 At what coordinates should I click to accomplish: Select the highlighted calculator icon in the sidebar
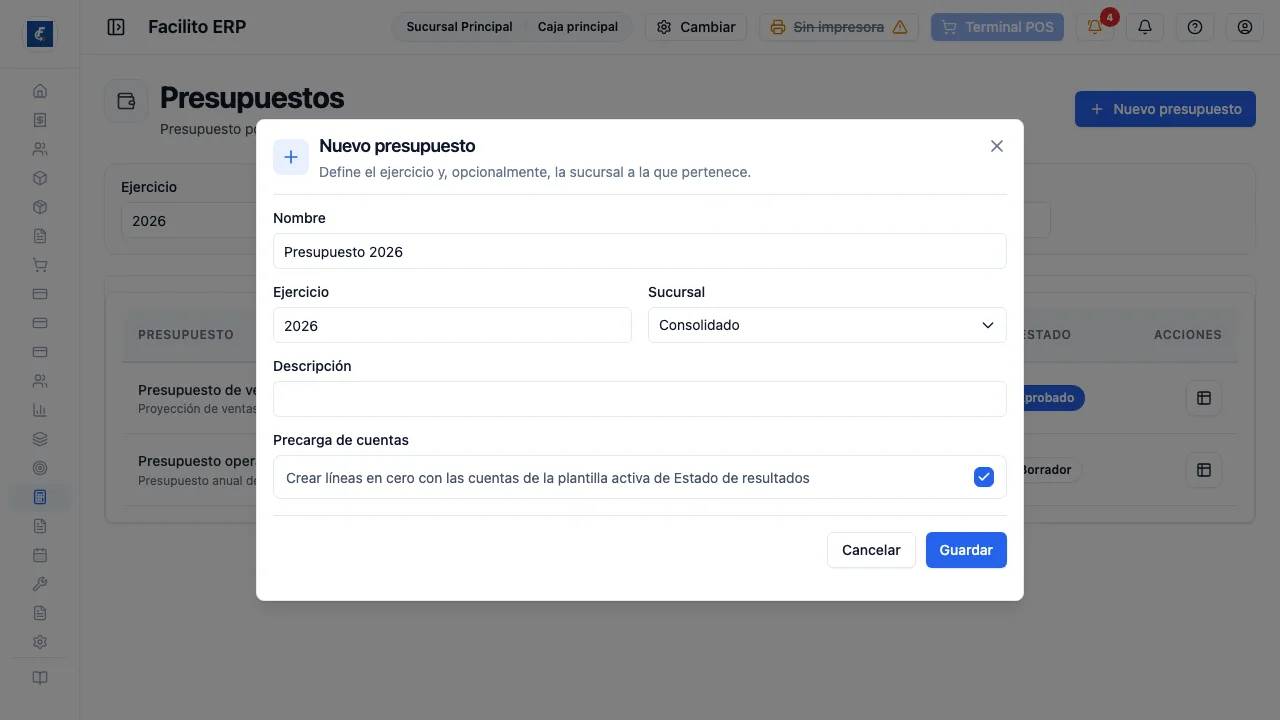point(40,497)
